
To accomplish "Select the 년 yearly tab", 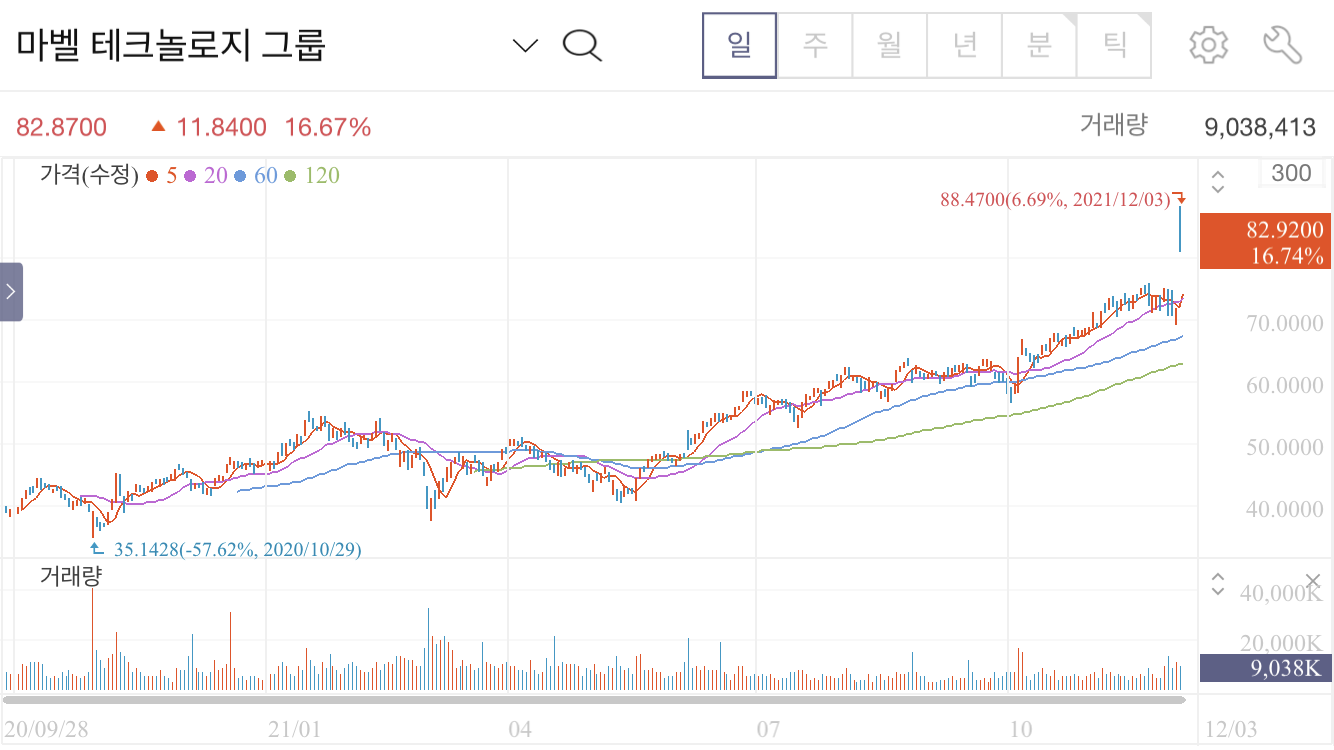I will [965, 45].
